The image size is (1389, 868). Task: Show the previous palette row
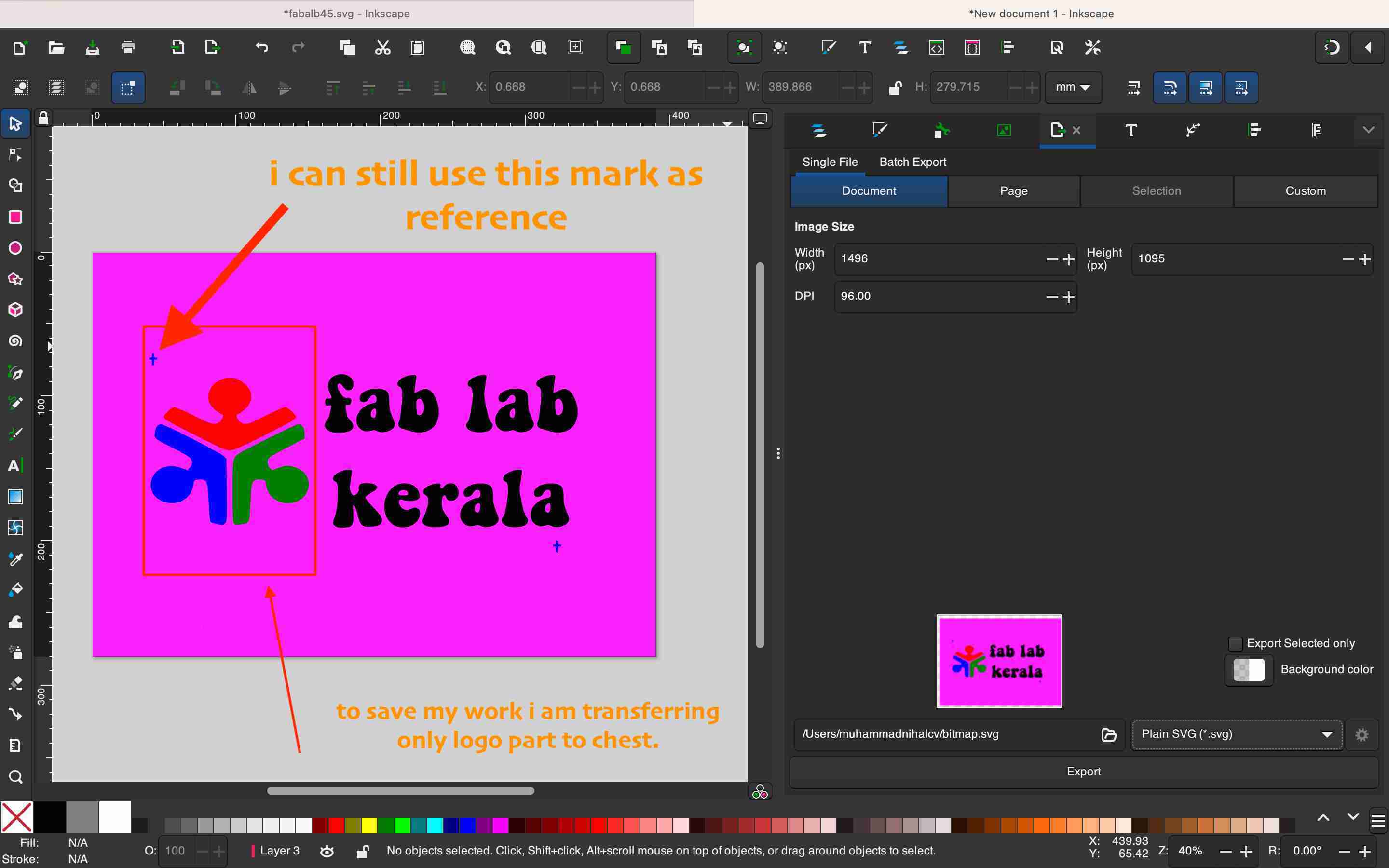pyautogui.click(x=1323, y=817)
